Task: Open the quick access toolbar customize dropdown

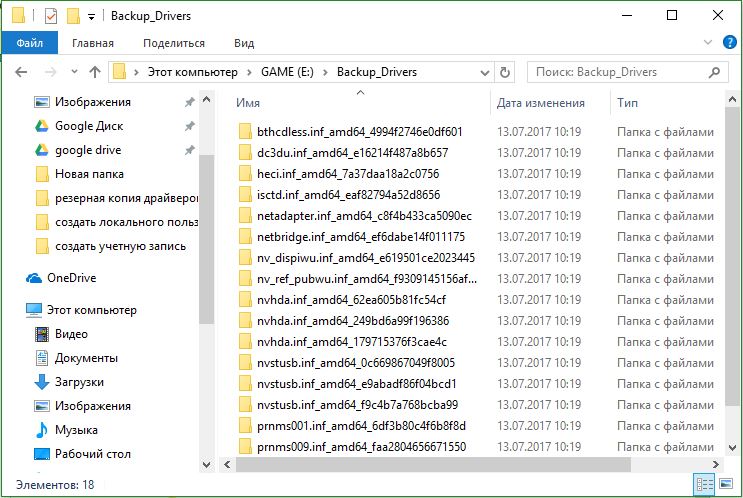Action: pyautogui.click(x=91, y=17)
